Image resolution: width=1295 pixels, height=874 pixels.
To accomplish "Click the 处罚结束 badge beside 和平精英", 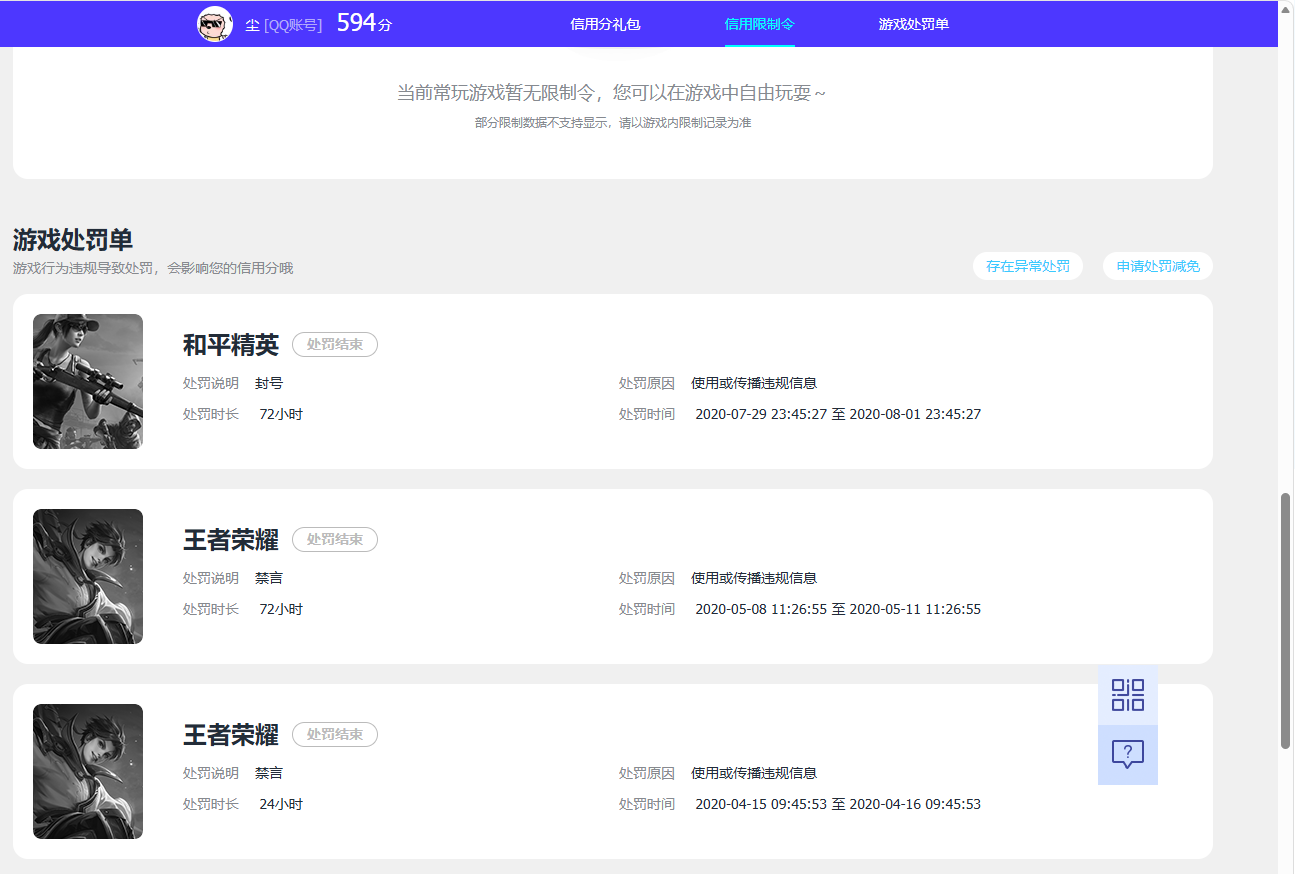I will [x=335, y=345].
